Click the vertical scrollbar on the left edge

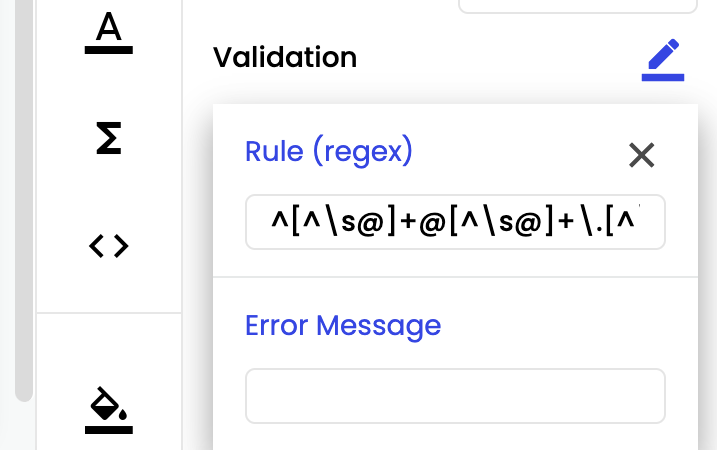click(x=24, y=200)
